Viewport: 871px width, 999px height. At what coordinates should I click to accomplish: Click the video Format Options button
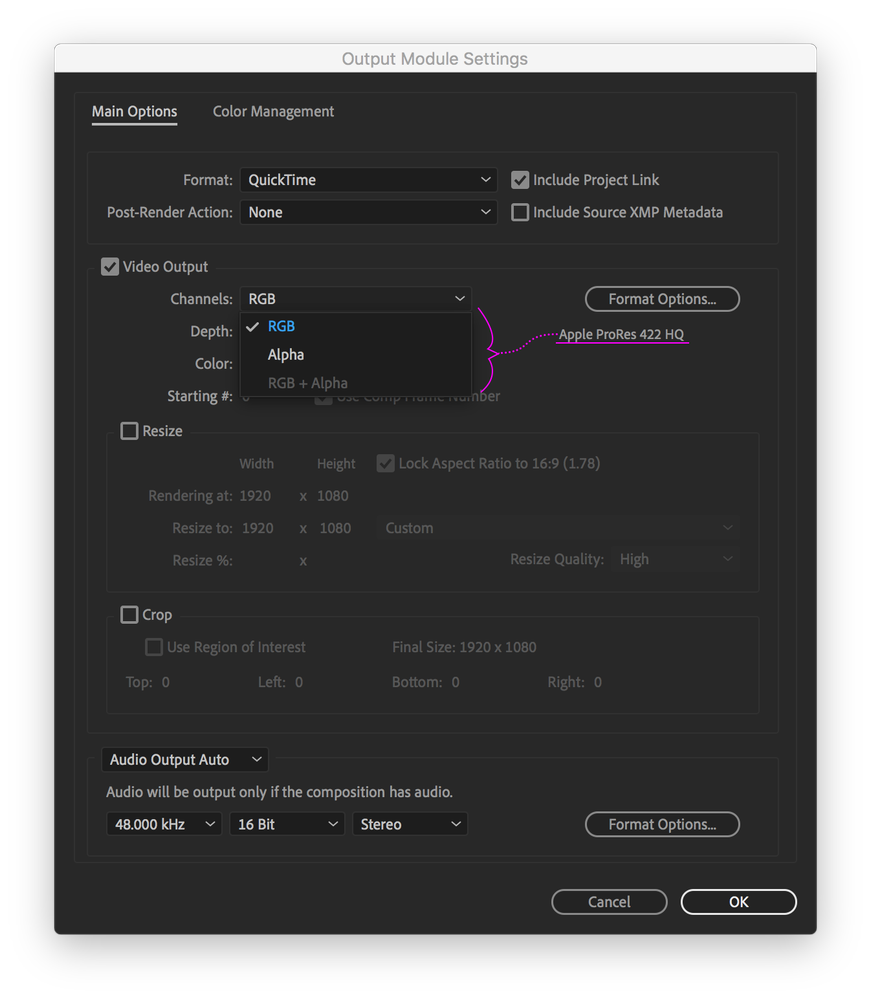(x=662, y=298)
